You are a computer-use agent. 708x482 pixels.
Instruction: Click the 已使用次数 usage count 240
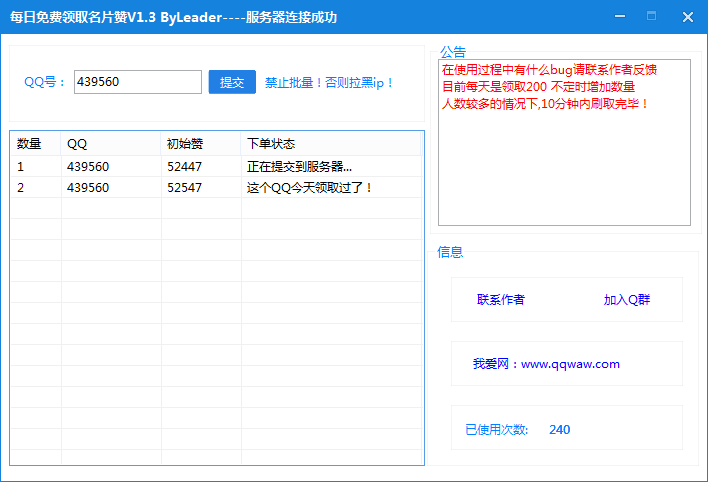coord(559,430)
